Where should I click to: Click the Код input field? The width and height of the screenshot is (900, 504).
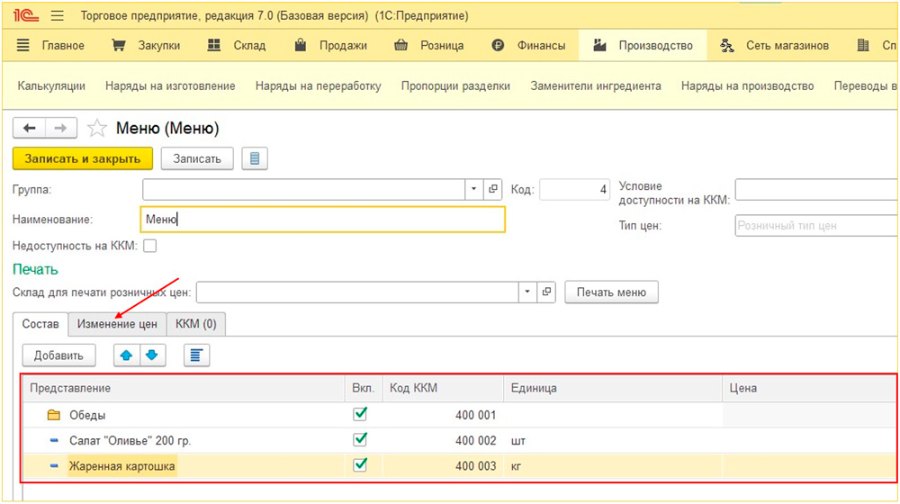[x=574, y=189]
